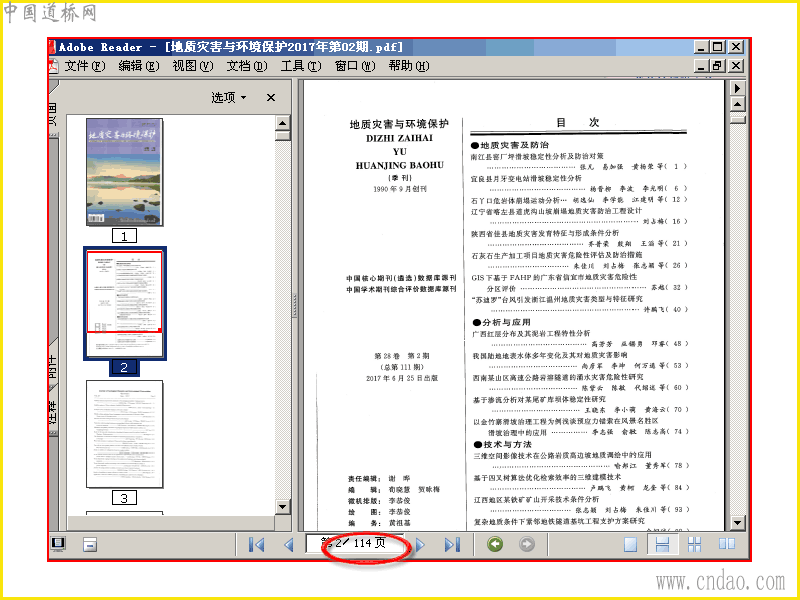Switch to the 附件 side tab
800x600 pixels.
click(53, 365)
